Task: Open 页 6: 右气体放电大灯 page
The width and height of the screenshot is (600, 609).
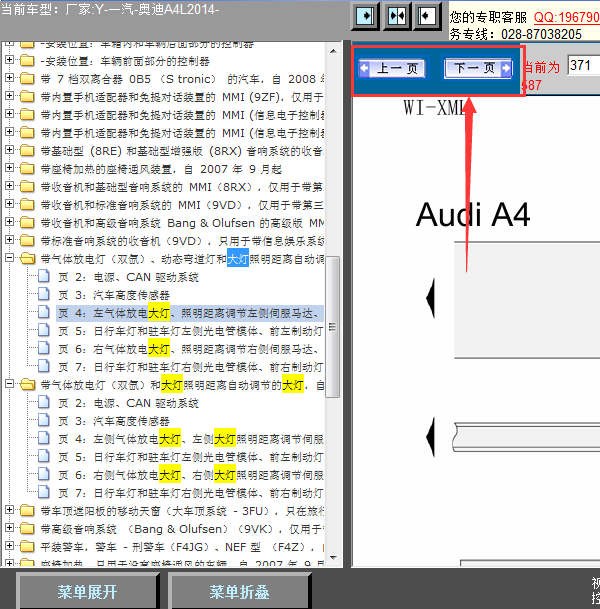Action: pos(189,349)
